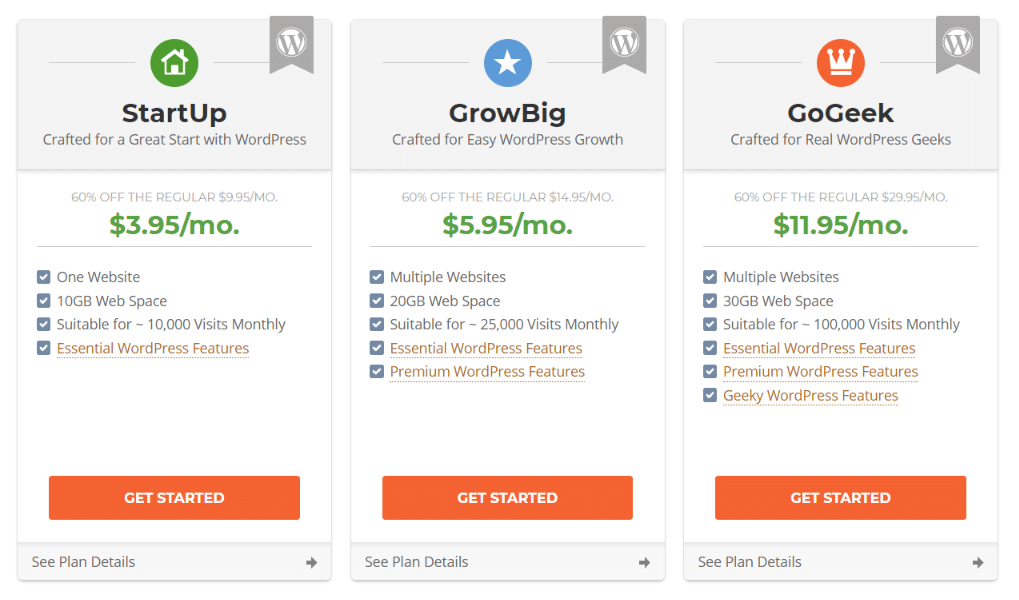The height and width of the screenshot is (600, 1019).
Task: Toggle the 20GB Web Space checkbox
Action: coord(377,301)
